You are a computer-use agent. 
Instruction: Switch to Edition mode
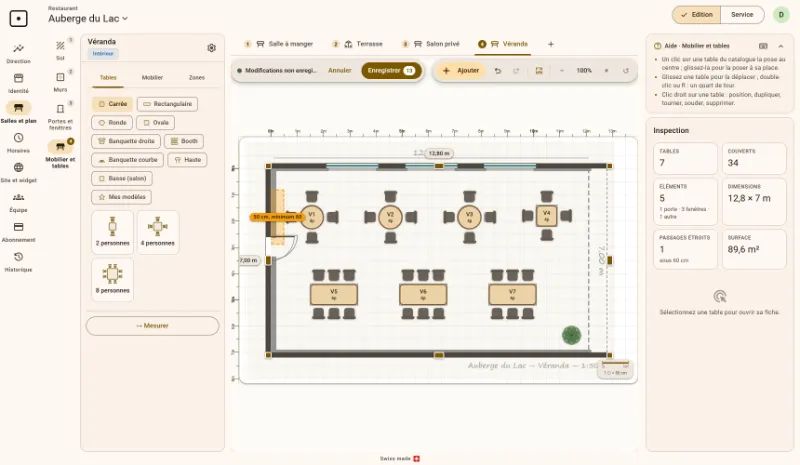click(x=696, y=15)
